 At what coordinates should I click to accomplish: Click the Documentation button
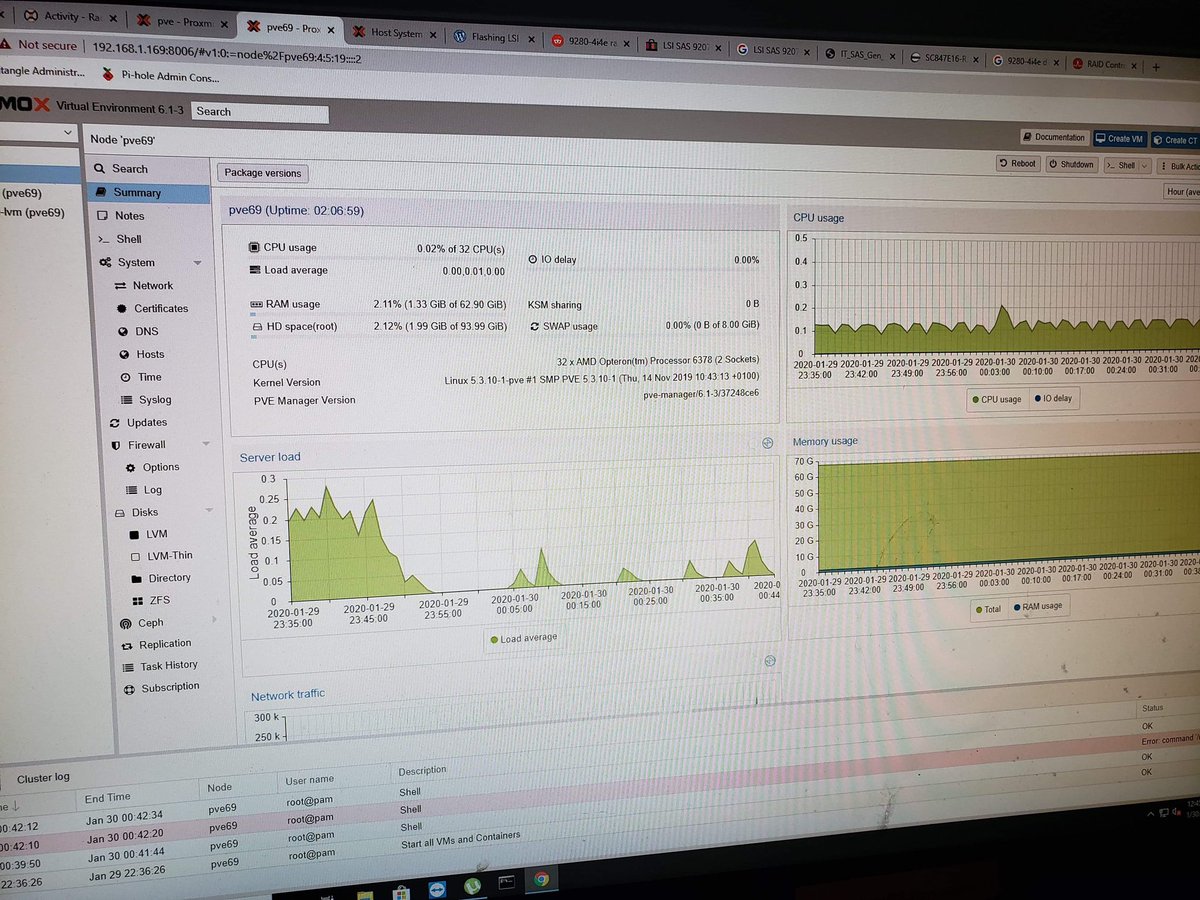[1054, 138]
